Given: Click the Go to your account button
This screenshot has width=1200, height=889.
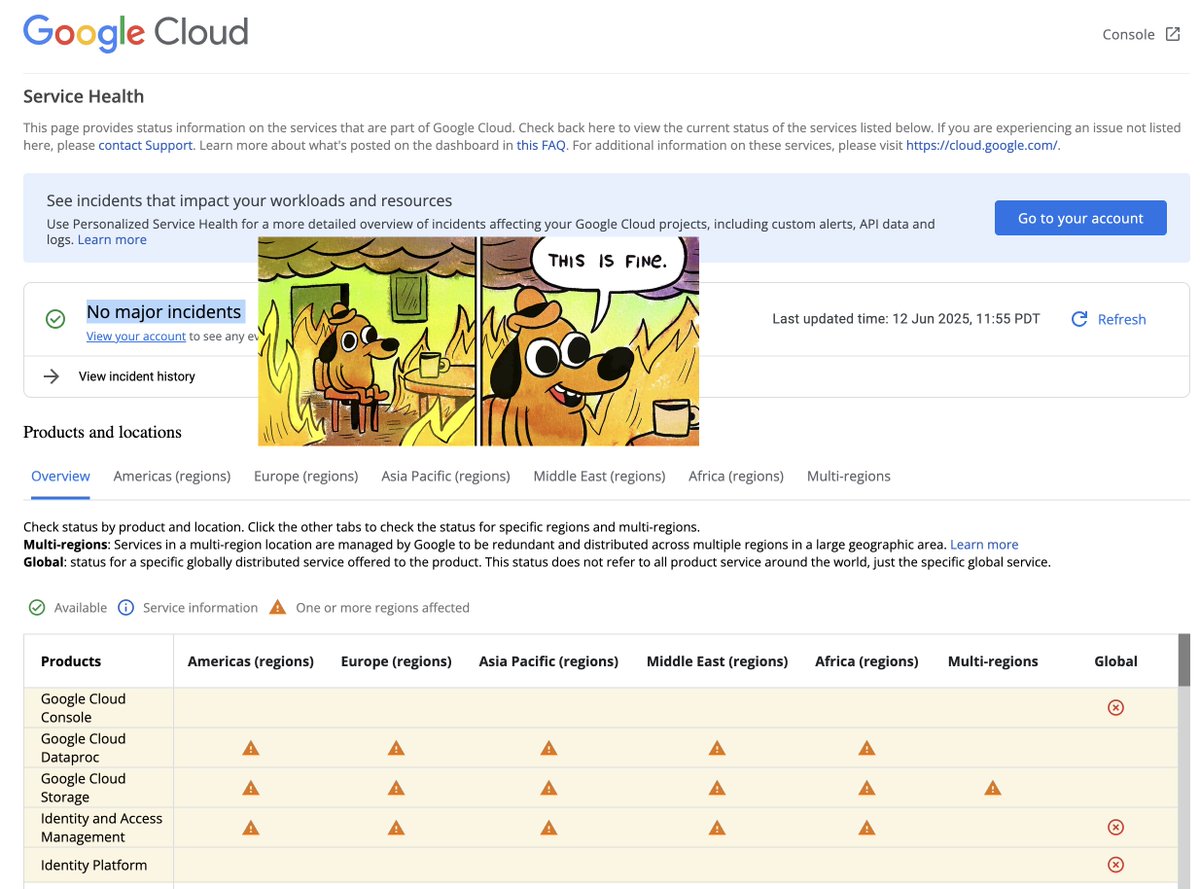Looking at the screenshot, I should [1081, 218].
